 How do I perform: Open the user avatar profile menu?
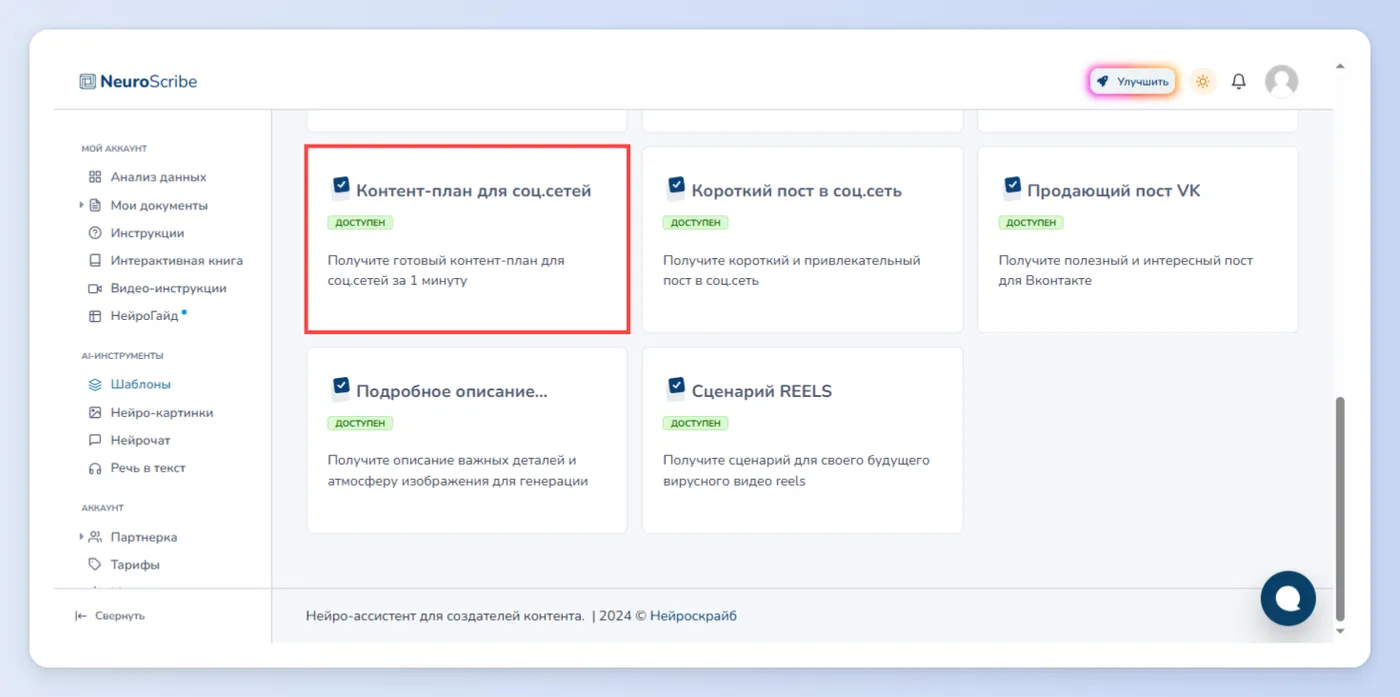pyautogui.click(x=1281, y=81)
